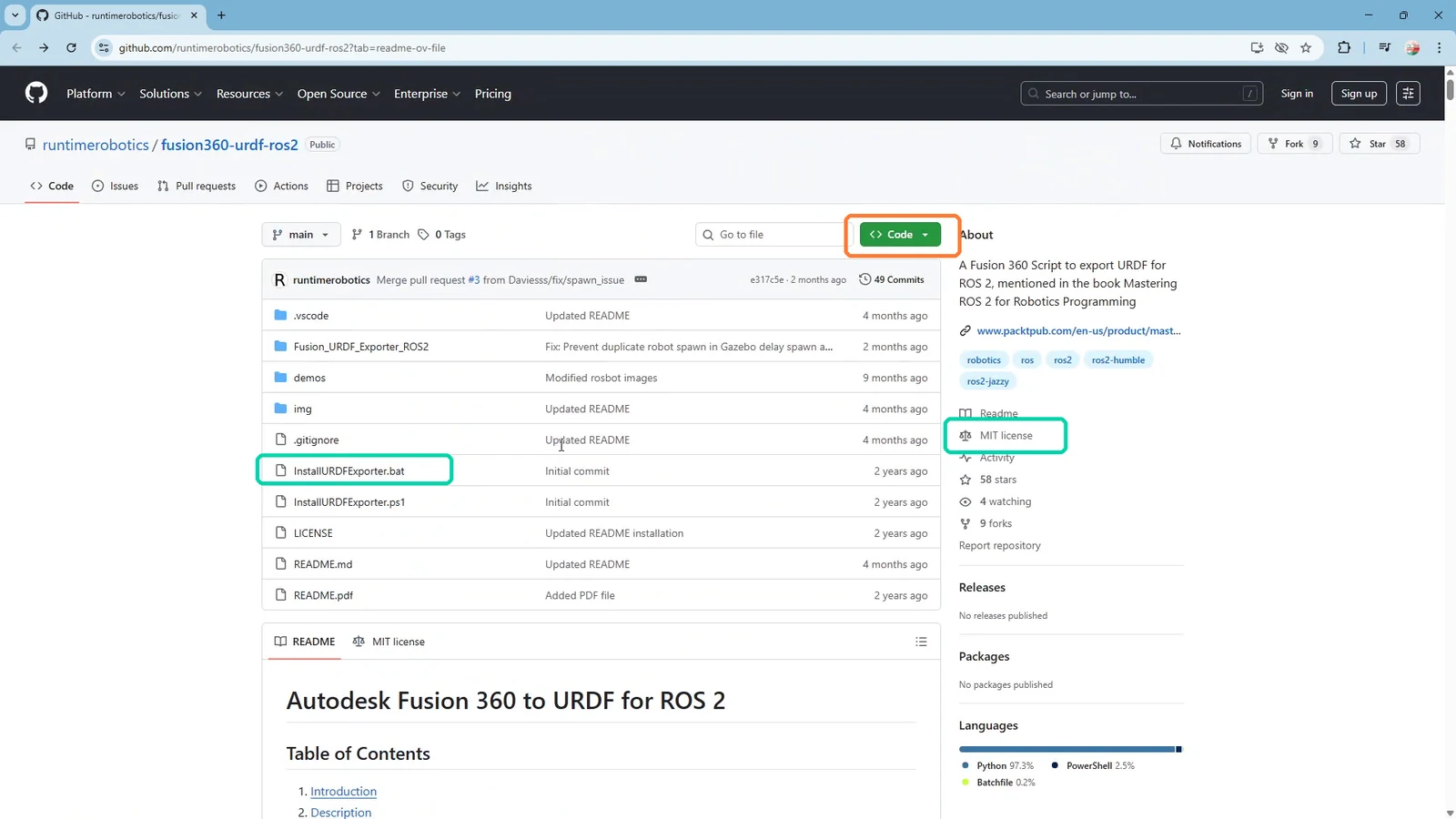The width and height of the screenshot is (1456, 819).
Task: Click the media control icon in Chrome toolbar
Action: (1384, 47)
